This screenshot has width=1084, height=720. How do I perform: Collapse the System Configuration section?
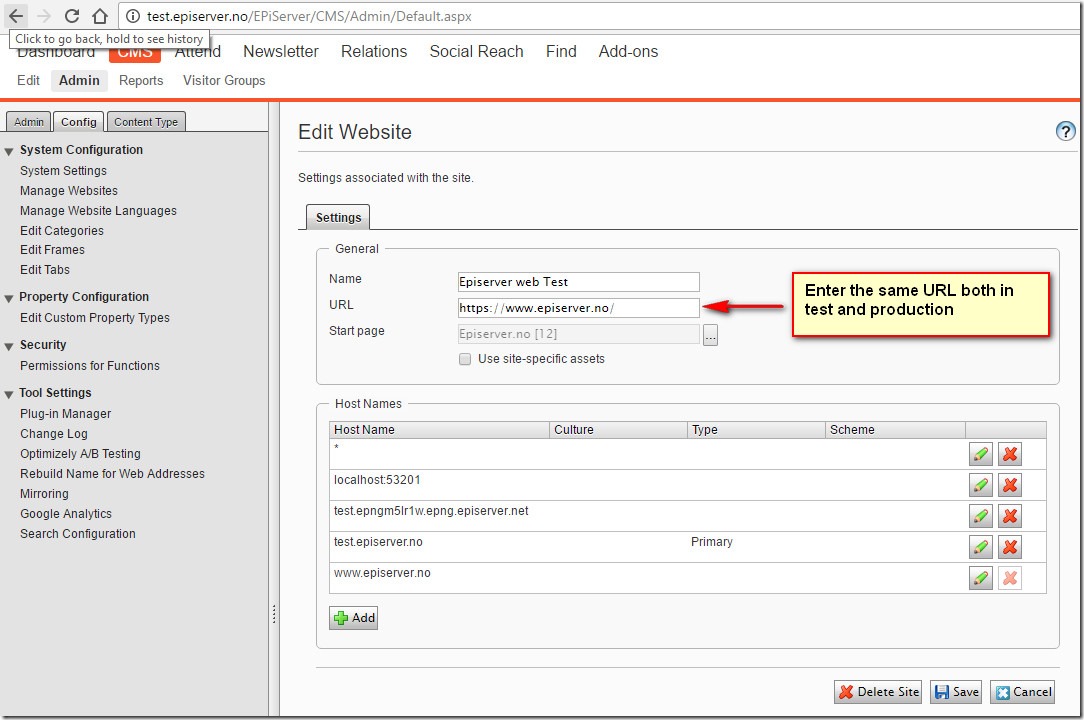point(9,151)
